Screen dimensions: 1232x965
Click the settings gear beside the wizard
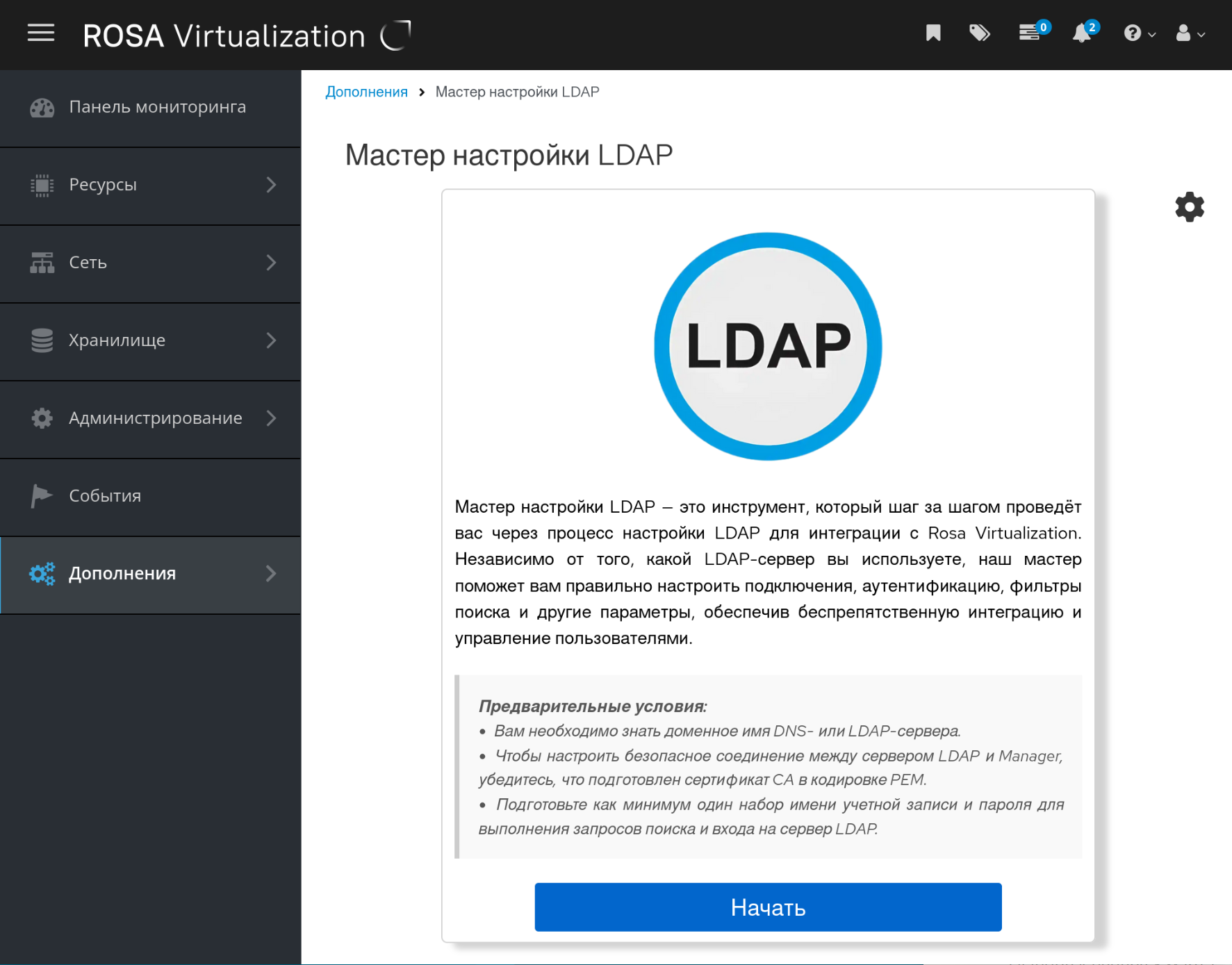pos(1189,207)
